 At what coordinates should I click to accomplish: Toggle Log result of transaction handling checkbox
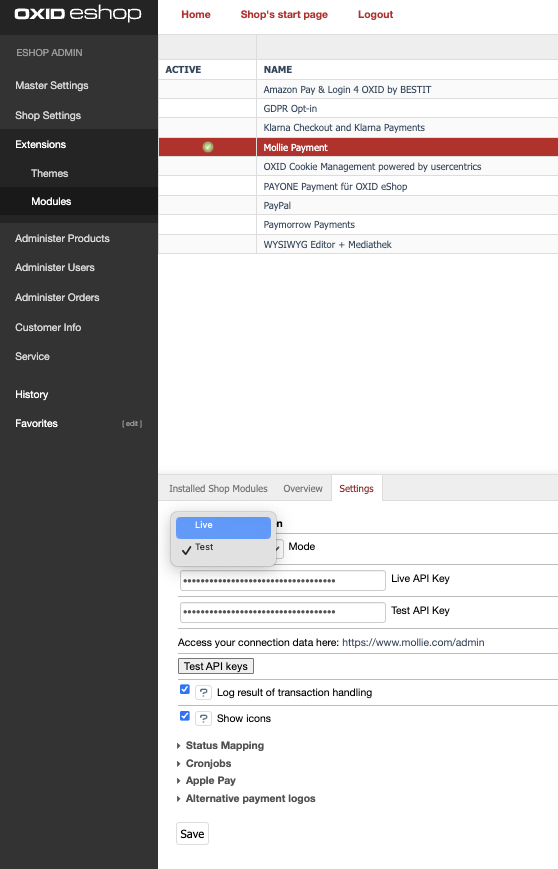pos(185,689)
